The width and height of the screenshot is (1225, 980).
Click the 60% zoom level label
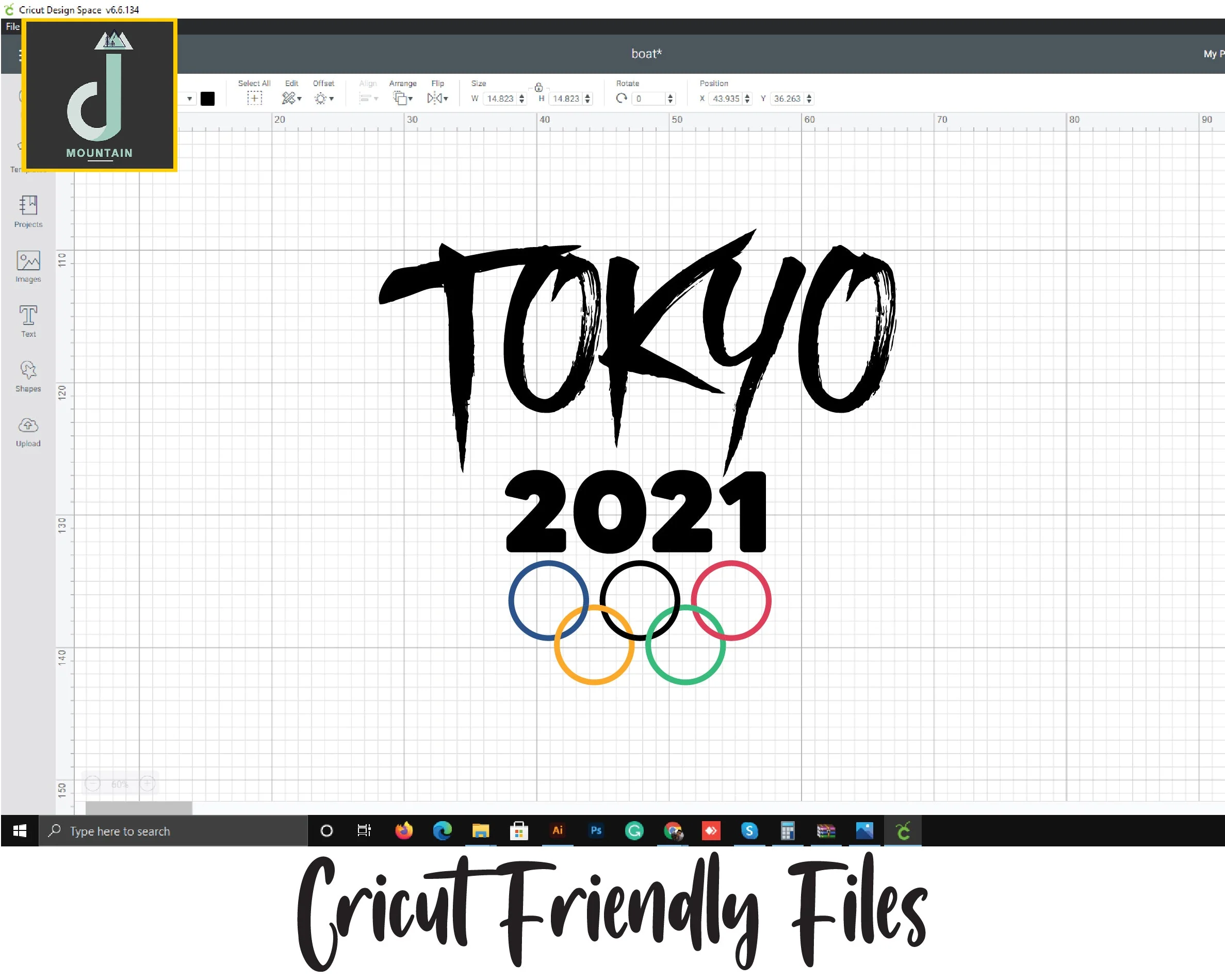coord(120,785)
